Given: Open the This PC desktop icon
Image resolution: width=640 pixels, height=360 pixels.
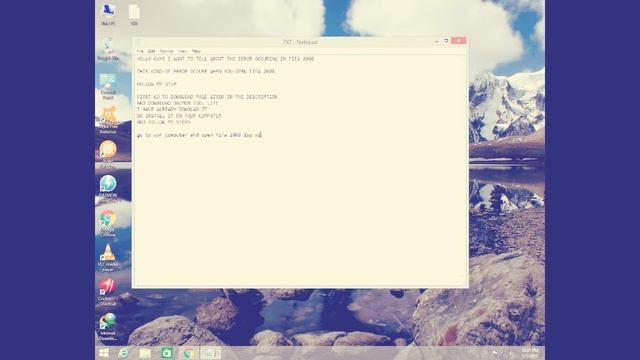Looking at the screenshot, I should click(108, 15).
